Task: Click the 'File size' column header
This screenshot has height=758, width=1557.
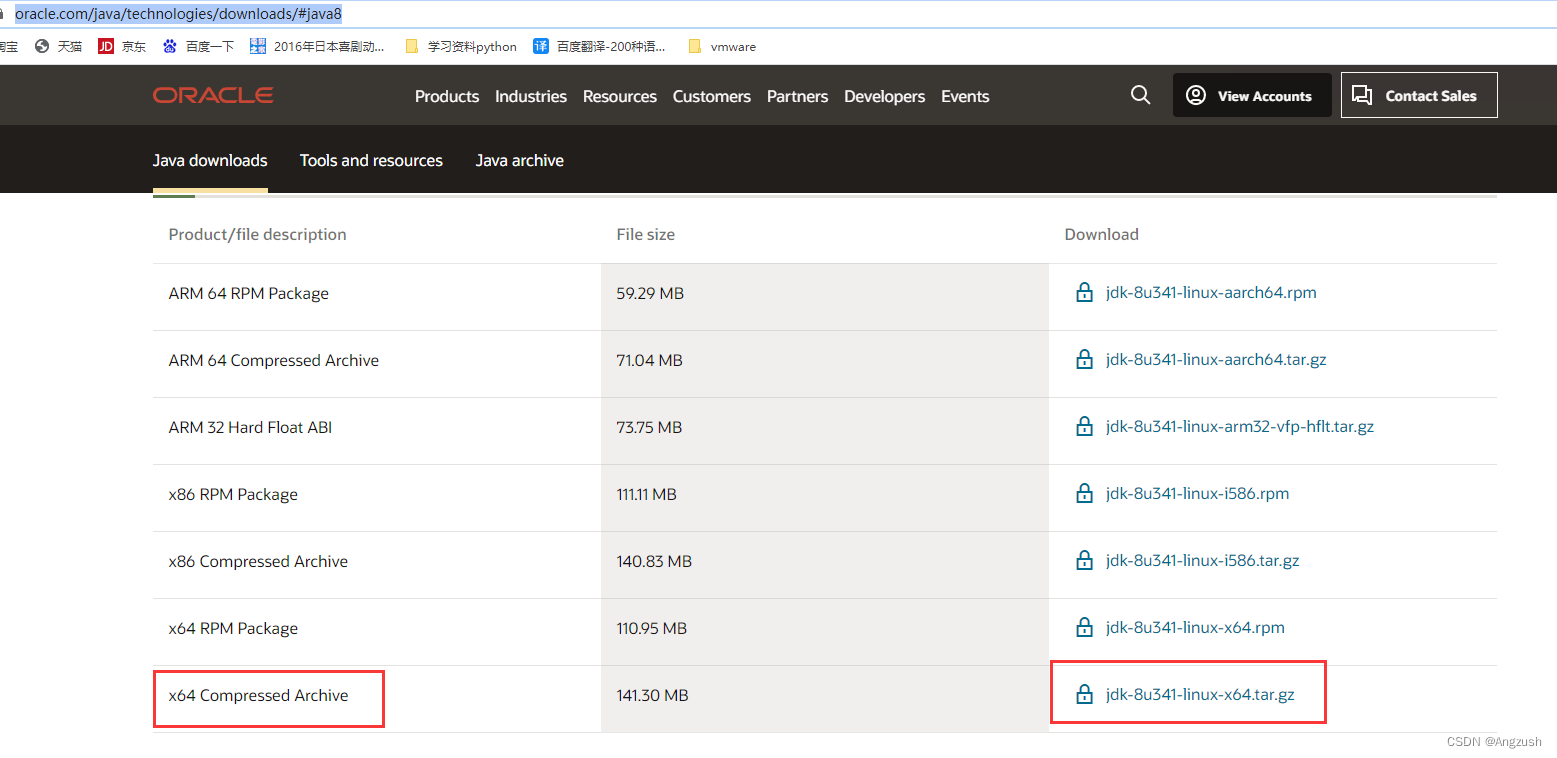Action: (646, 235)
